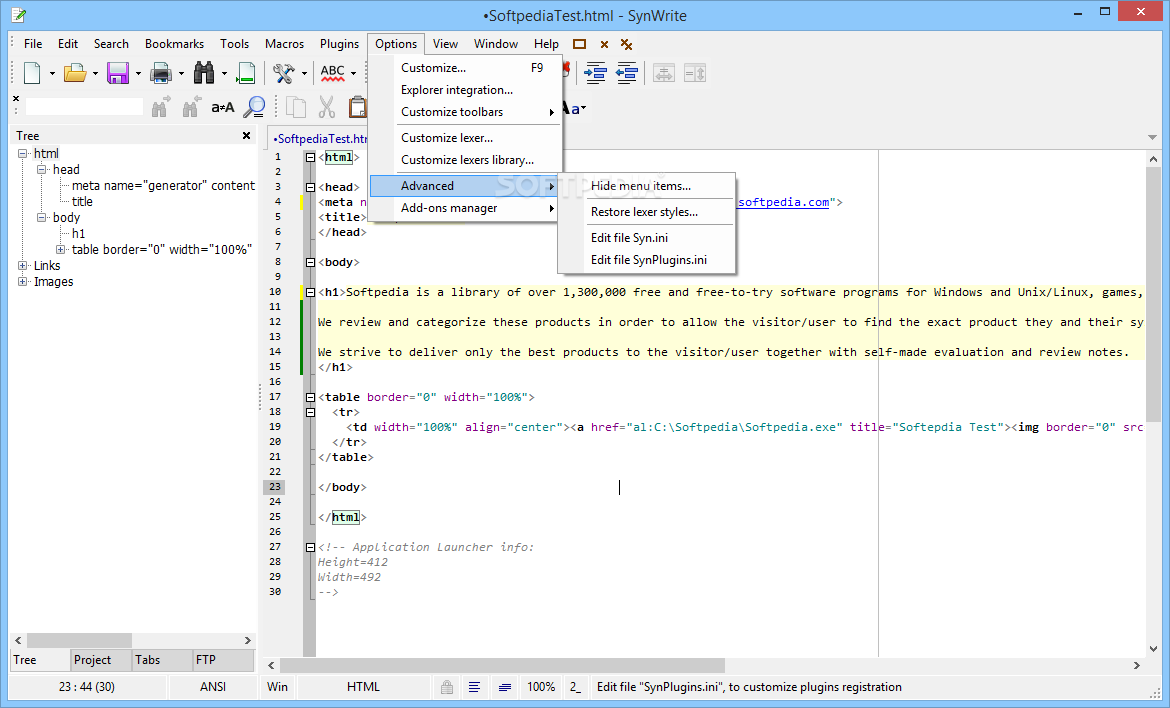Collapse fold marker at line 3 head
Viewport: 1170px width, 708px height.
310,187
